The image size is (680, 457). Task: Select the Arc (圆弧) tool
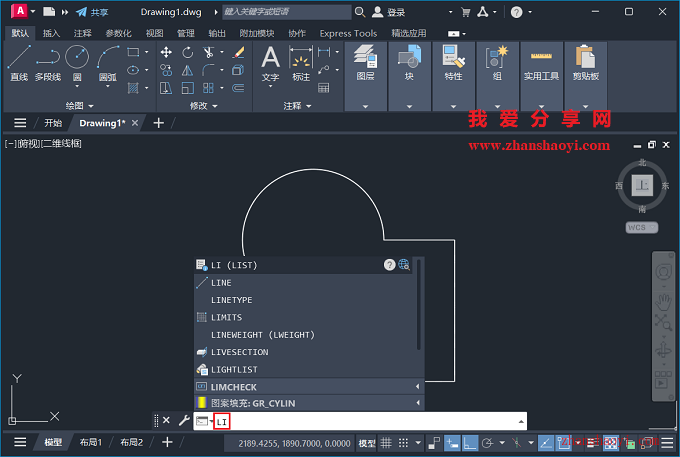pos(108,63)
